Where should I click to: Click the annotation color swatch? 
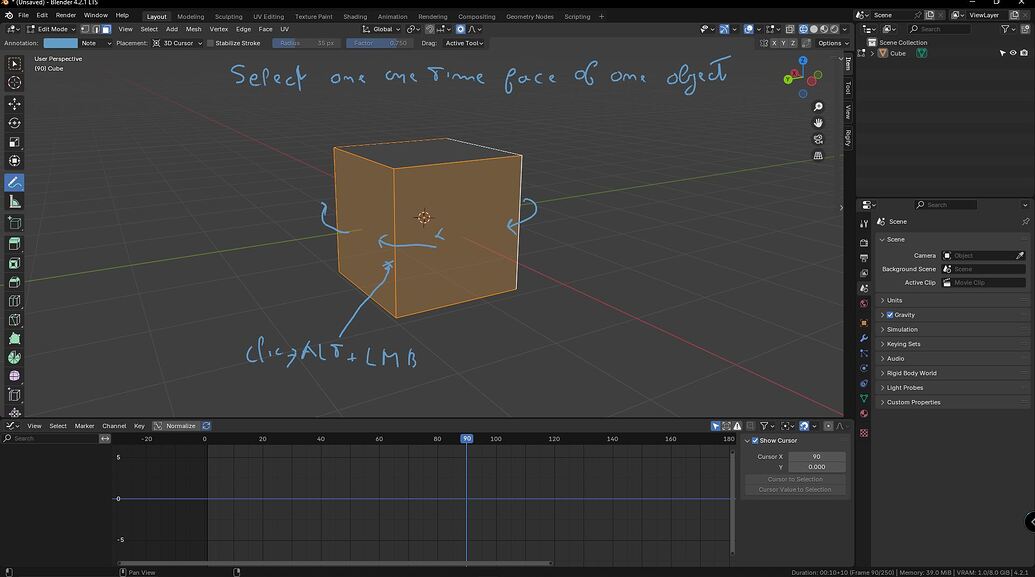[x=60, y=43]
